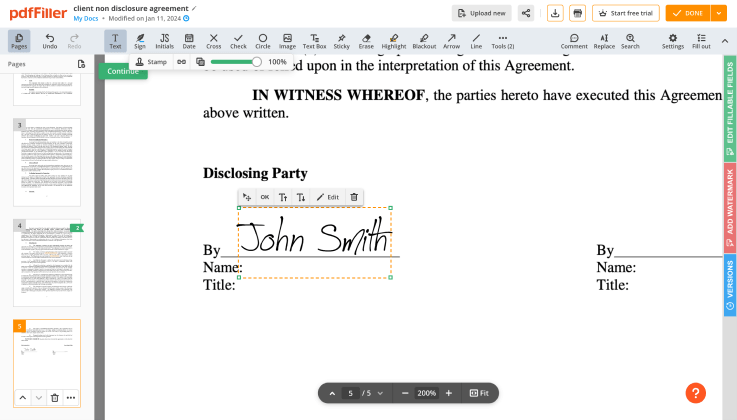Expand the DONE button dropdown arrow
The image size is (737, 420).
718,13
